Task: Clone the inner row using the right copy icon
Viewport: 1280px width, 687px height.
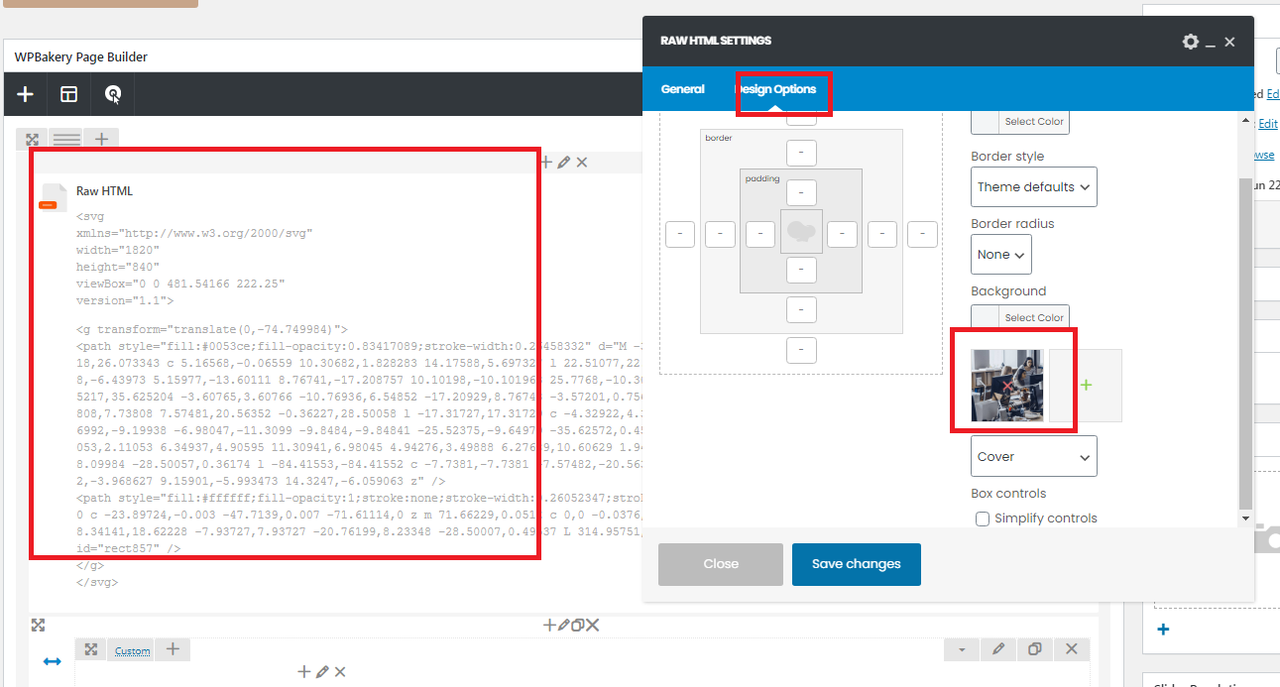Action: click(1035, 650)
